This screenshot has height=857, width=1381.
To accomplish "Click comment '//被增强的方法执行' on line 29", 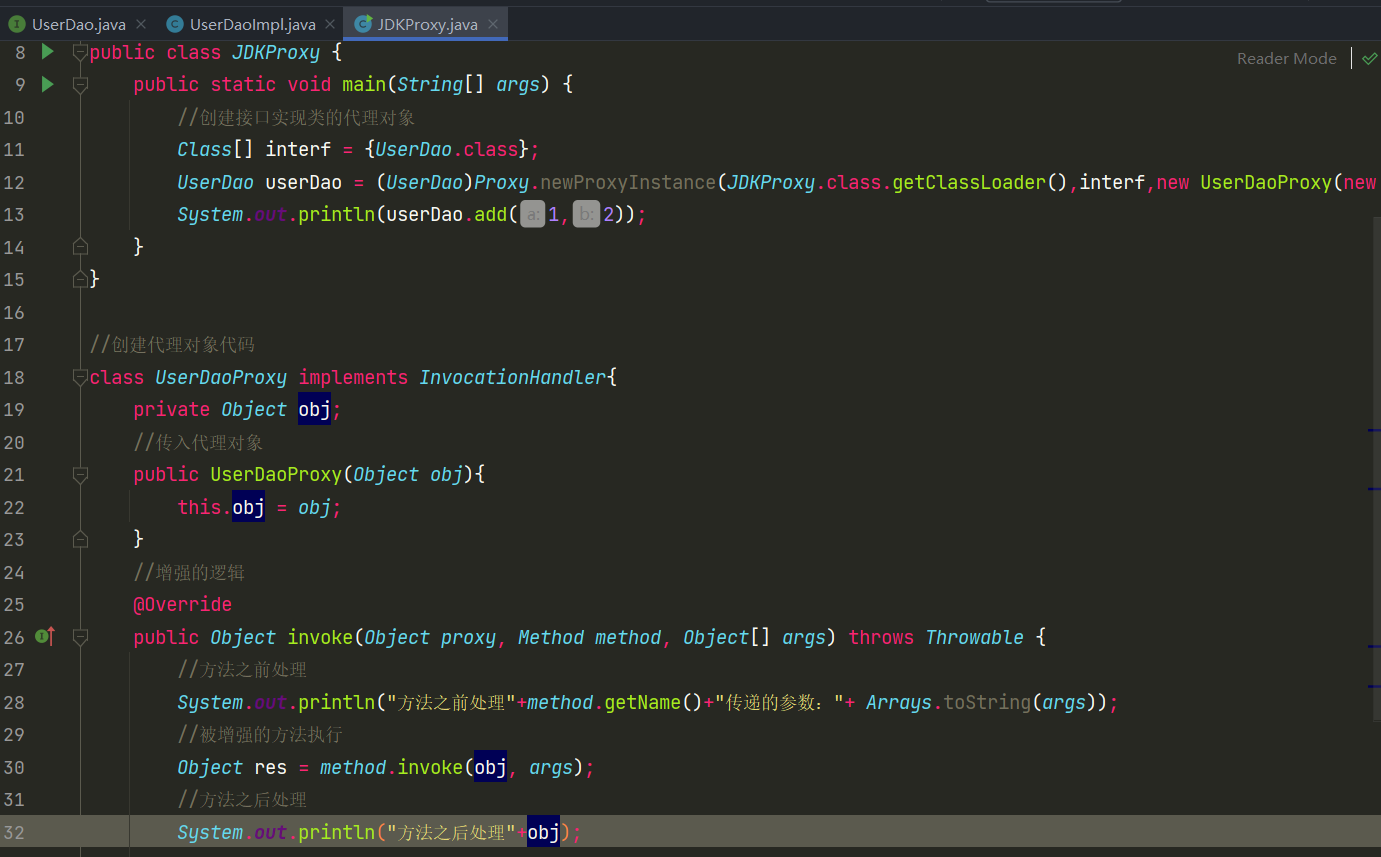I will click(x=260, y=734).
